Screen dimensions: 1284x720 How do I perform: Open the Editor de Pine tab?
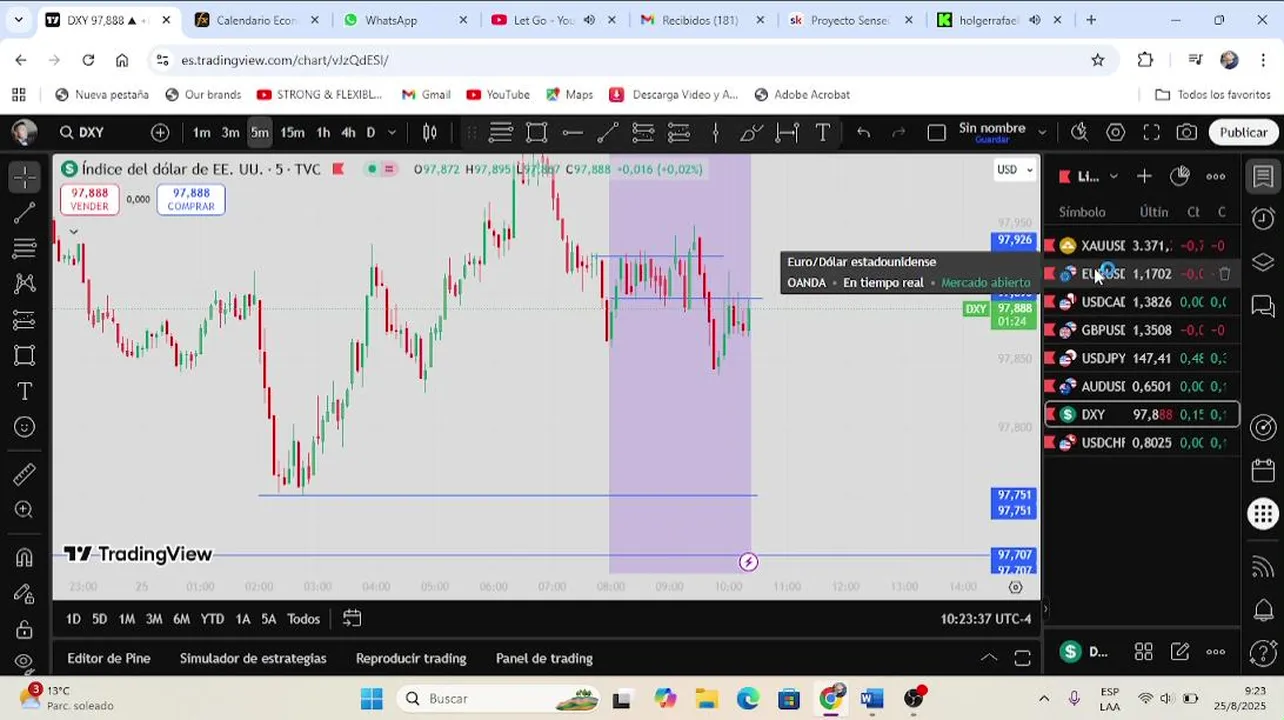[108, 658]
